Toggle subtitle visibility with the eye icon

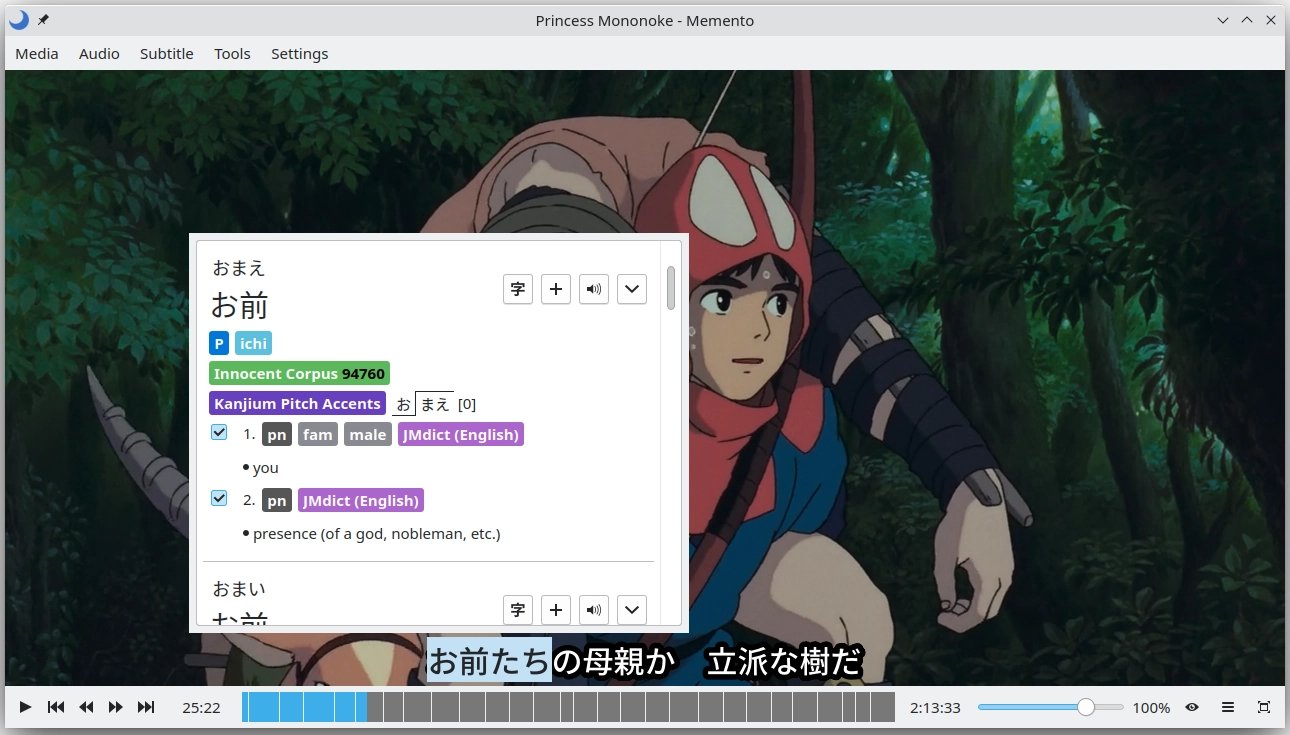1192,707
